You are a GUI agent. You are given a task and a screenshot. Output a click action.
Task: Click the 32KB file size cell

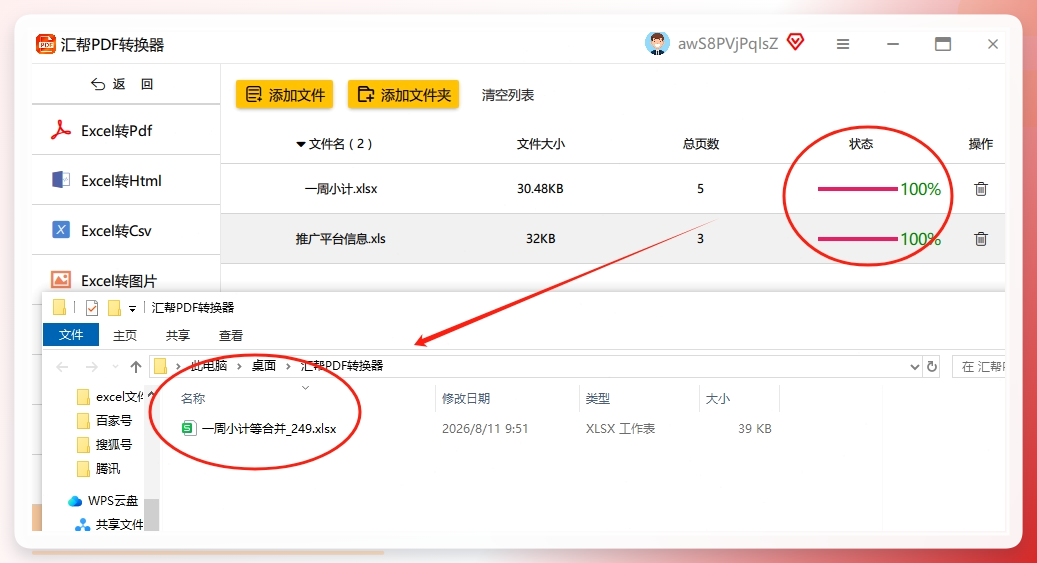click(x=540, y=238)
